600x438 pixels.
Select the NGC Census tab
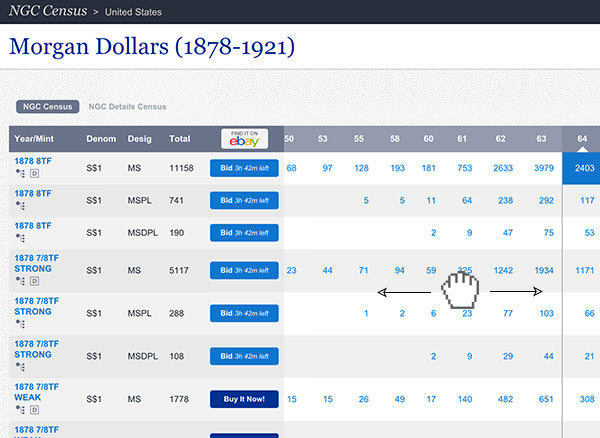(x=47, y=106)
